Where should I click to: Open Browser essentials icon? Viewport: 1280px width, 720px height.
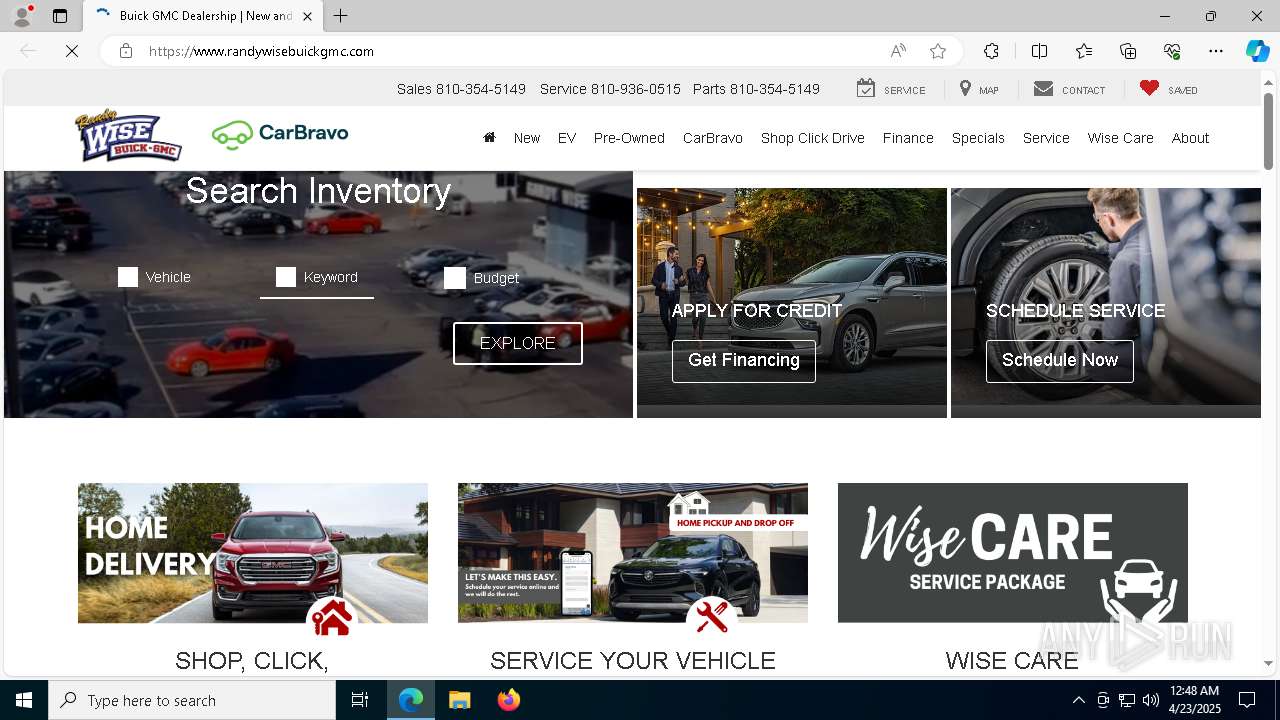click(1172, 51)
